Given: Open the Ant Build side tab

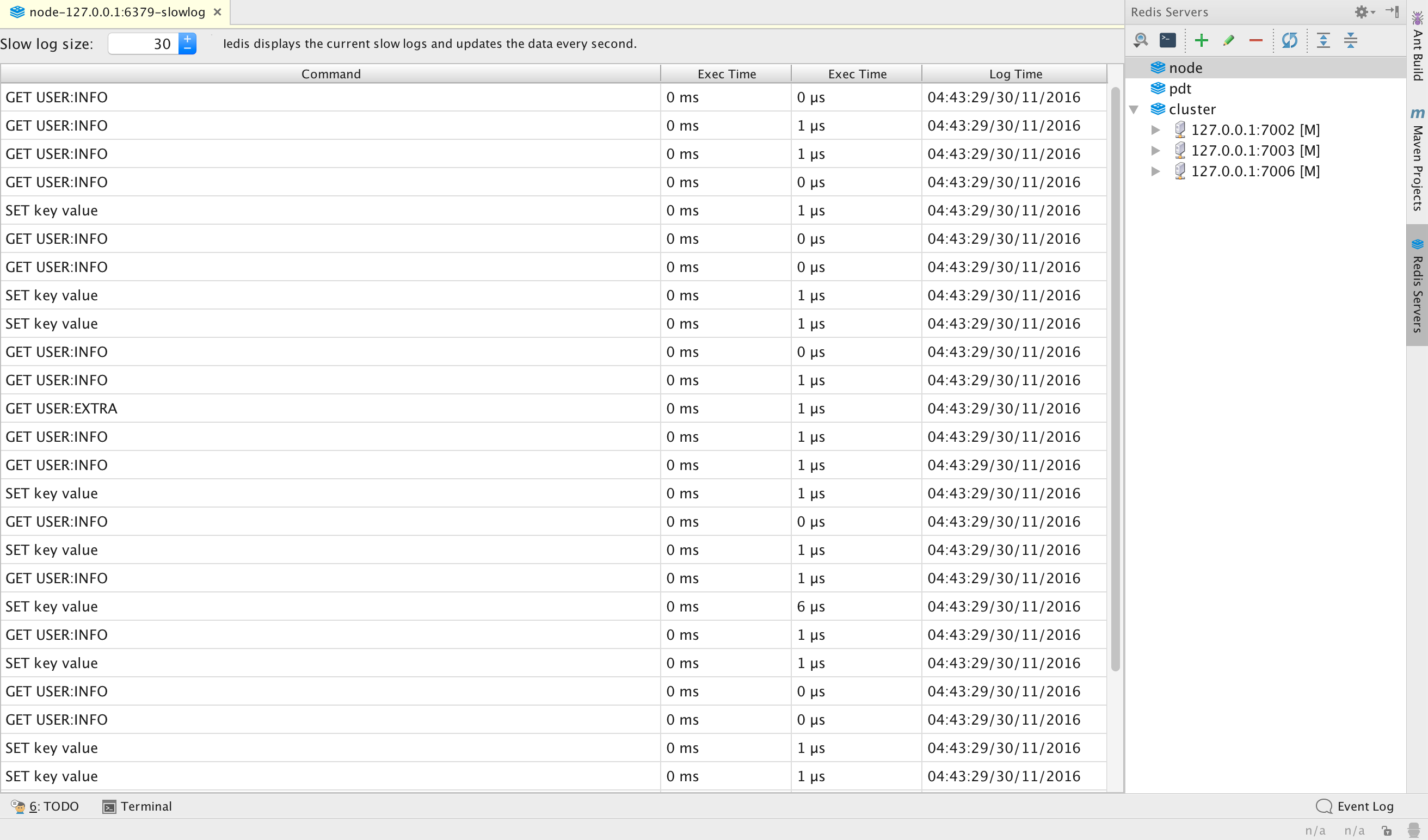Looking at the screenshot, I should 1417,46.
